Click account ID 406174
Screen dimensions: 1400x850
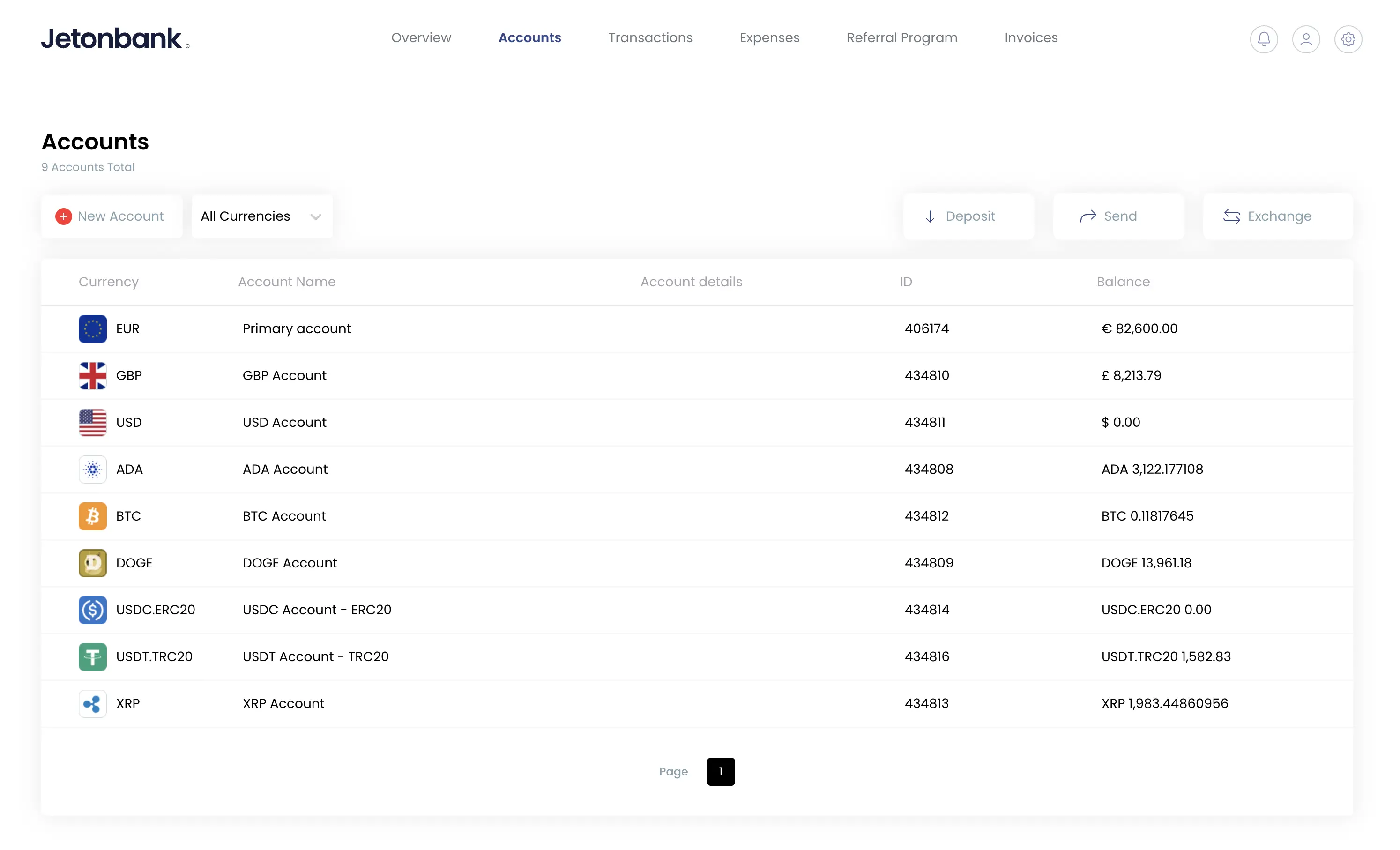pyautogui.click(x=927, y=329)
